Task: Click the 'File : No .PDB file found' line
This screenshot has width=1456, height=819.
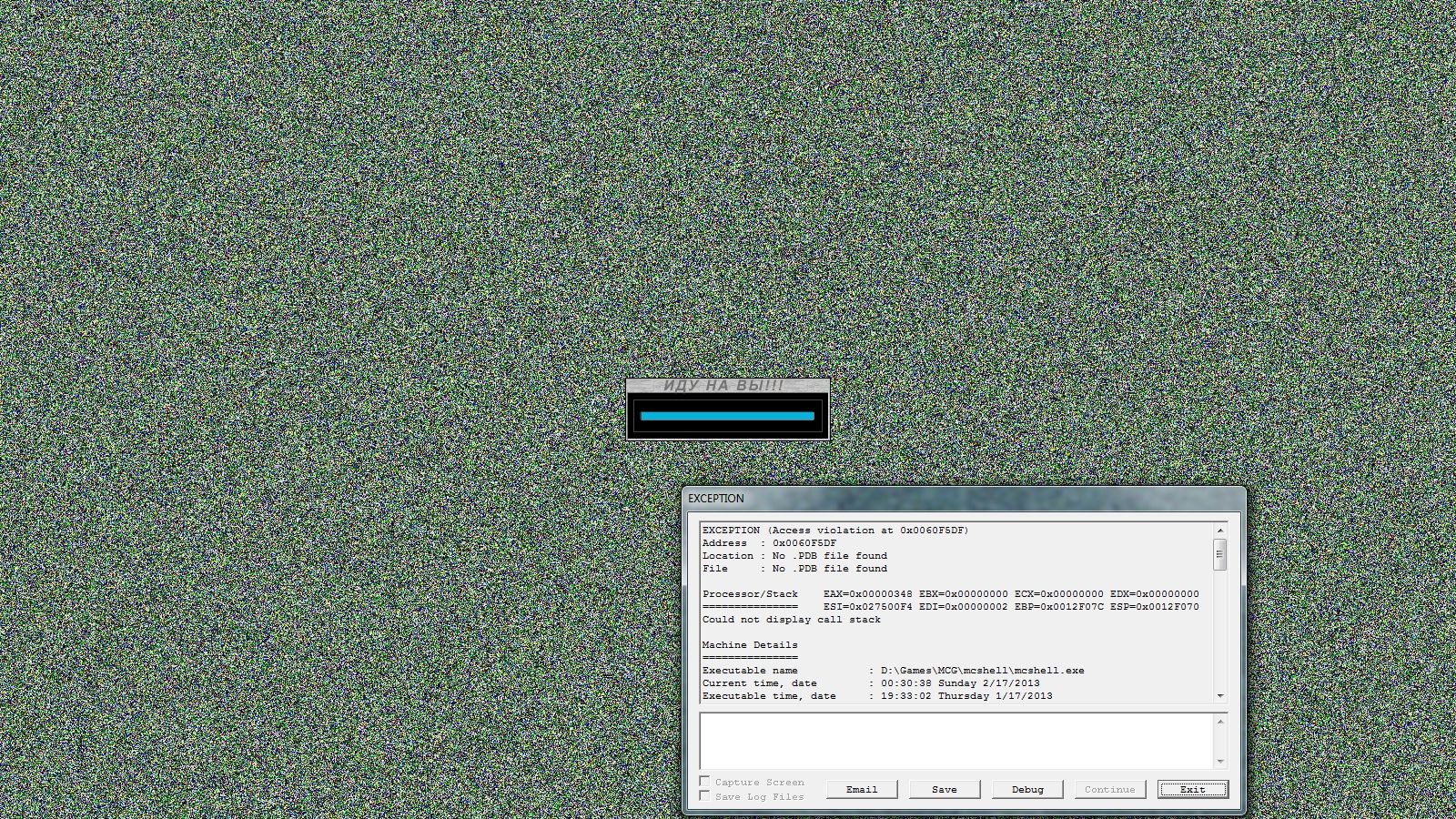Action: click(x=794, y=568)
